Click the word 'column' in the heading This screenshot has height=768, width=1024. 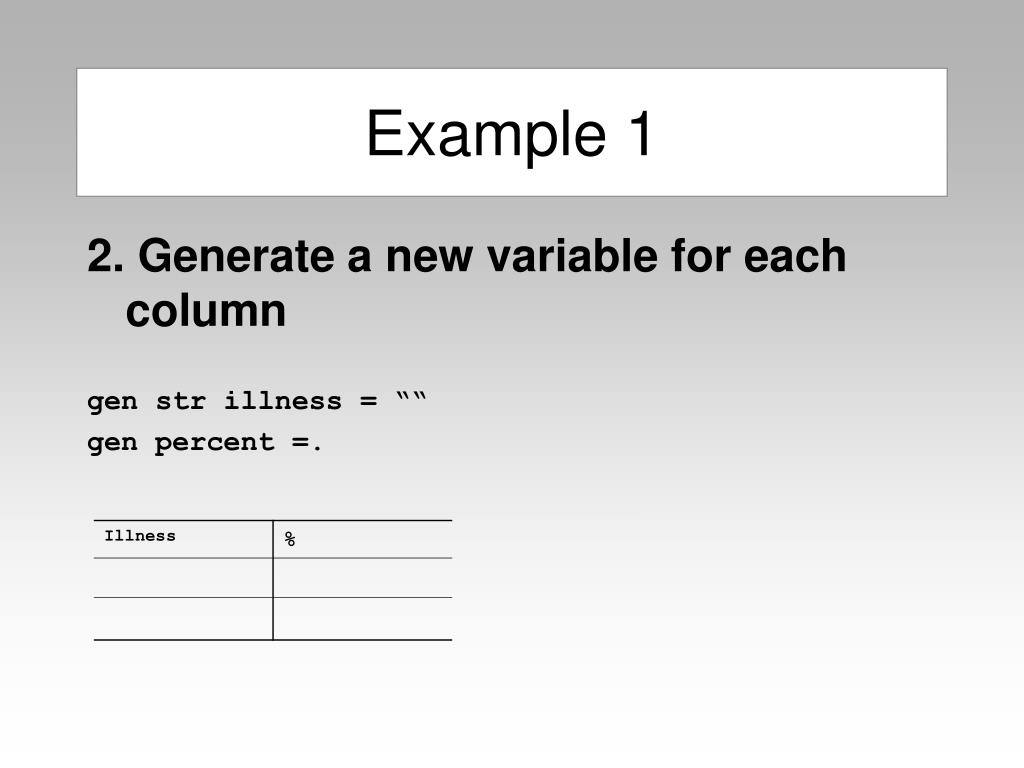206,311
